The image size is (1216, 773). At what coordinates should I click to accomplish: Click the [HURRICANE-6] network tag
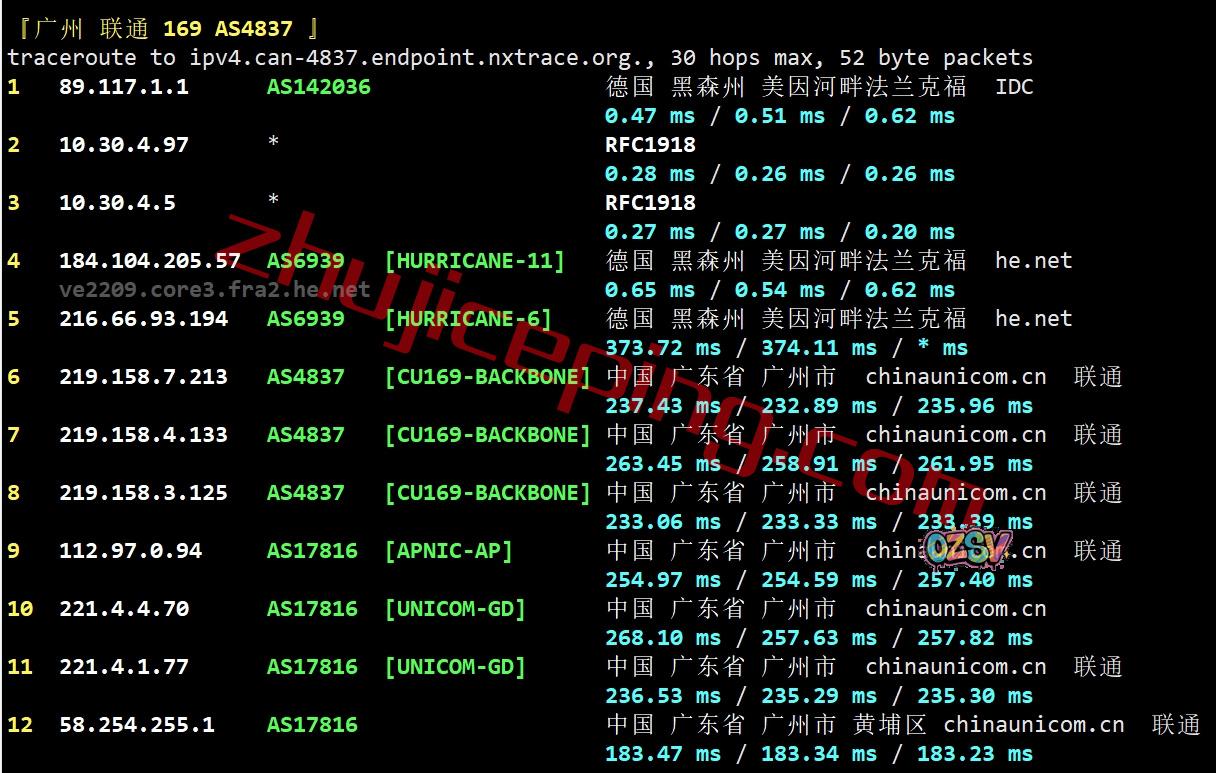468,319
